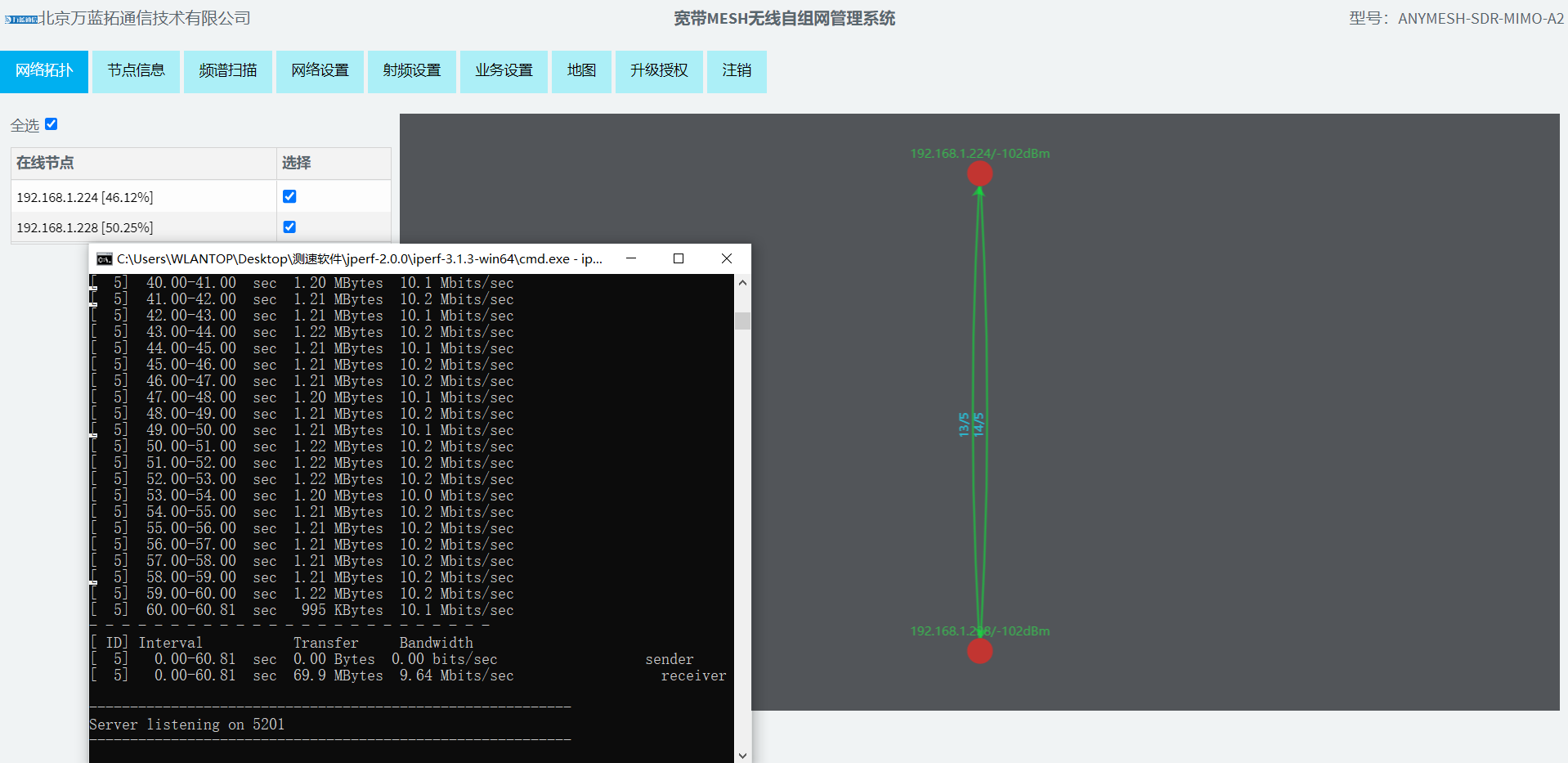
Task: Click the red node 192.168.1.228 circle
Action: pos(979,651)
